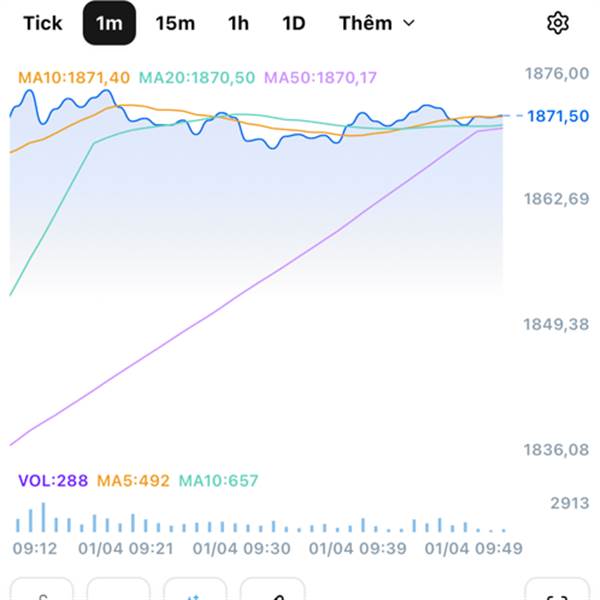This screenshot has width=600, height=600.
Task: Click the volume MA10:657 label
Action: pyautogui.click(x=218, y=481)
